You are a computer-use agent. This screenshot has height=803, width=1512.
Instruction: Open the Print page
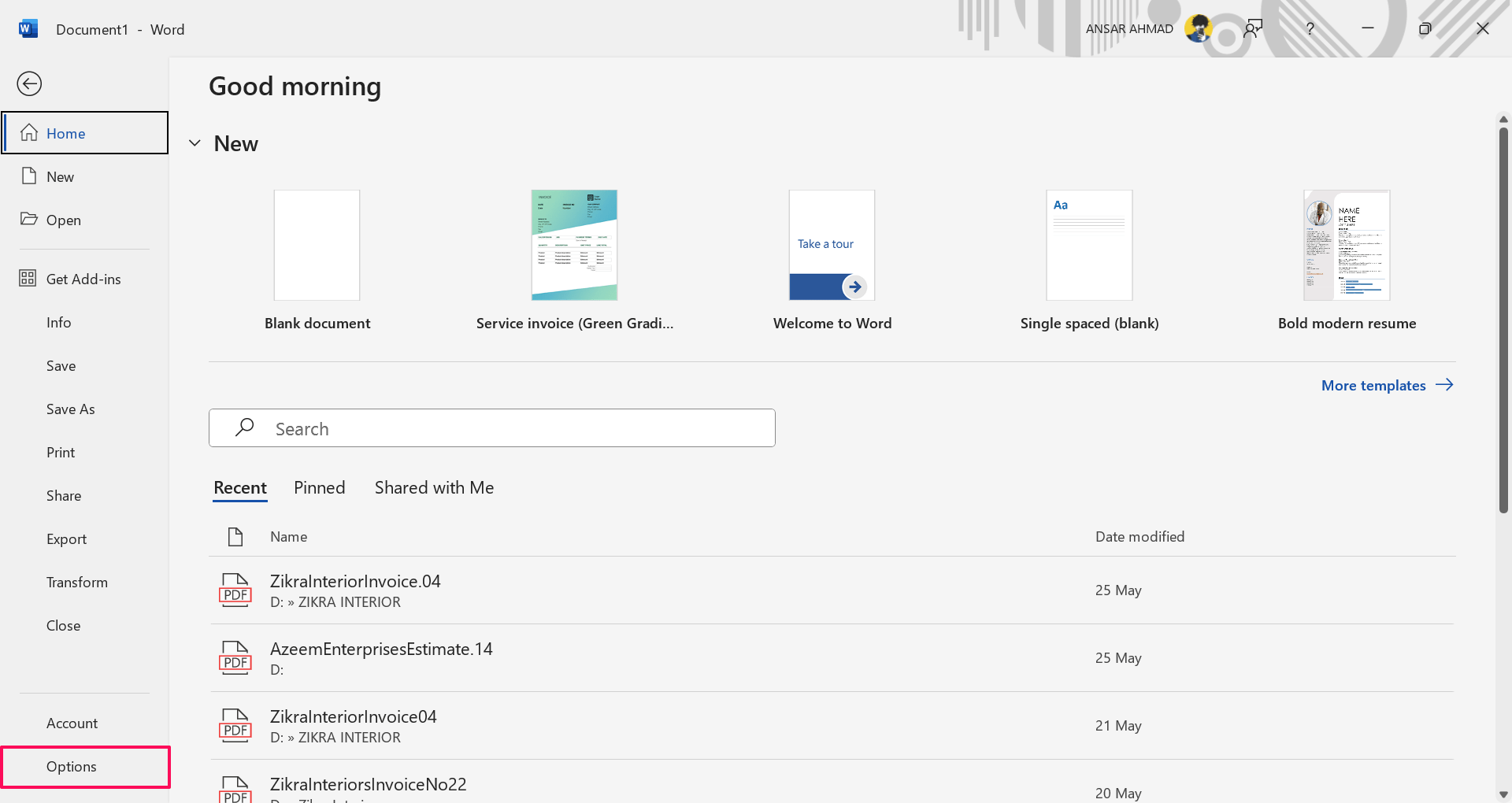tap(61, 452)
